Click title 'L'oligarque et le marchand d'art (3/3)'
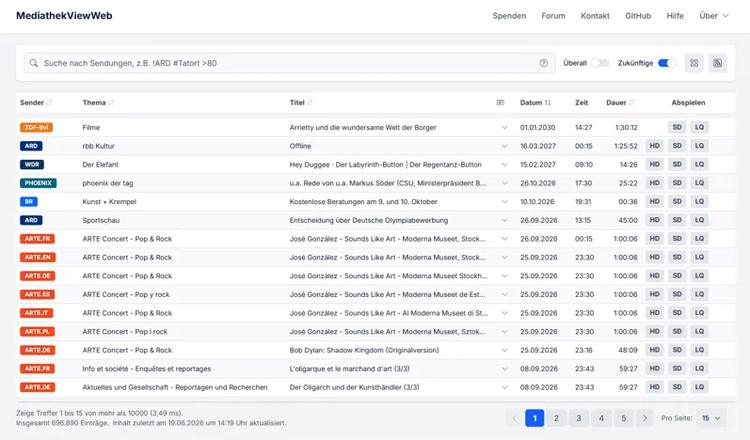This screenshot has width=750, height=440. pos(349,369)
